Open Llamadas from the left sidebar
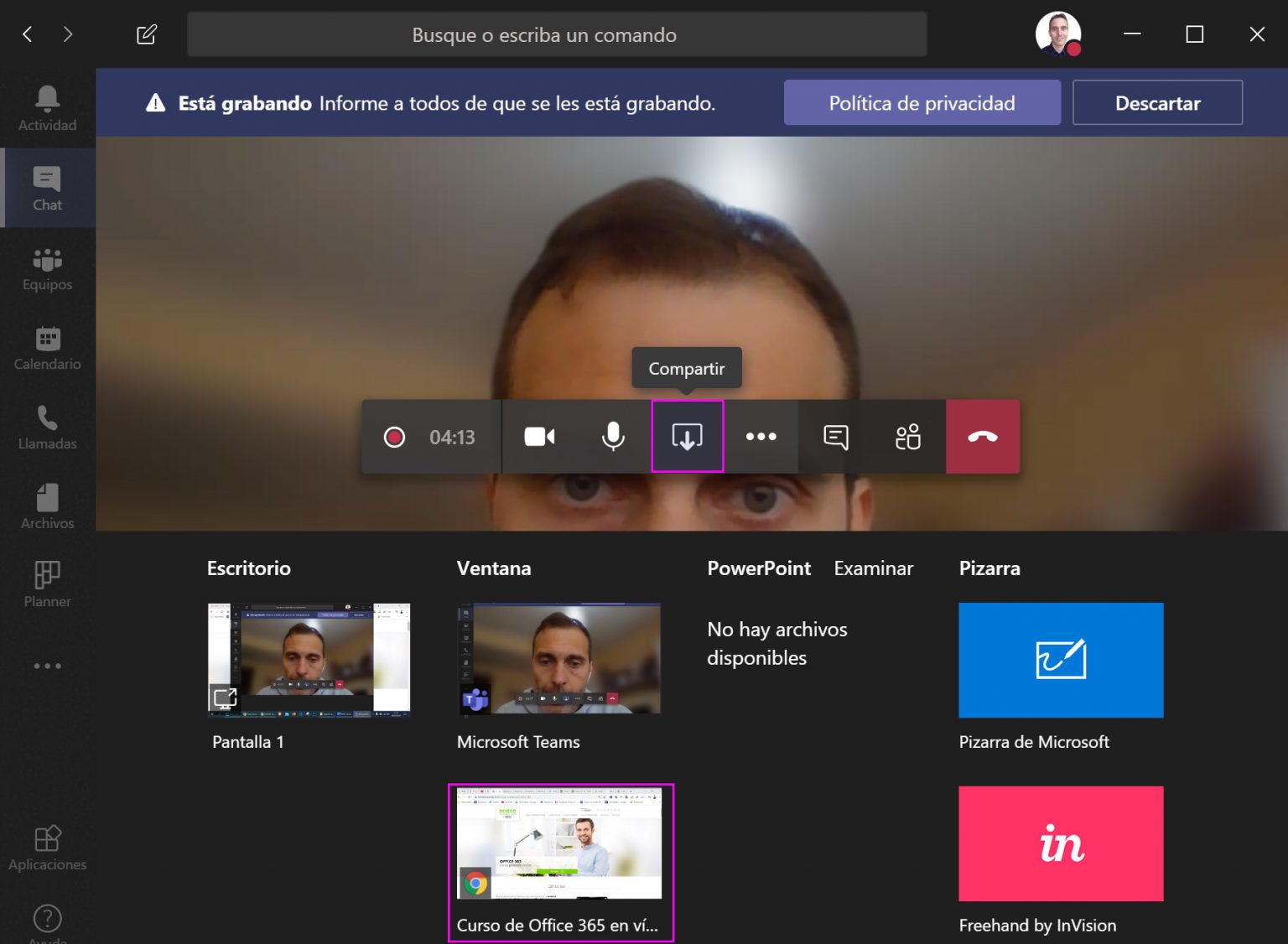 (x=47, y=426)
